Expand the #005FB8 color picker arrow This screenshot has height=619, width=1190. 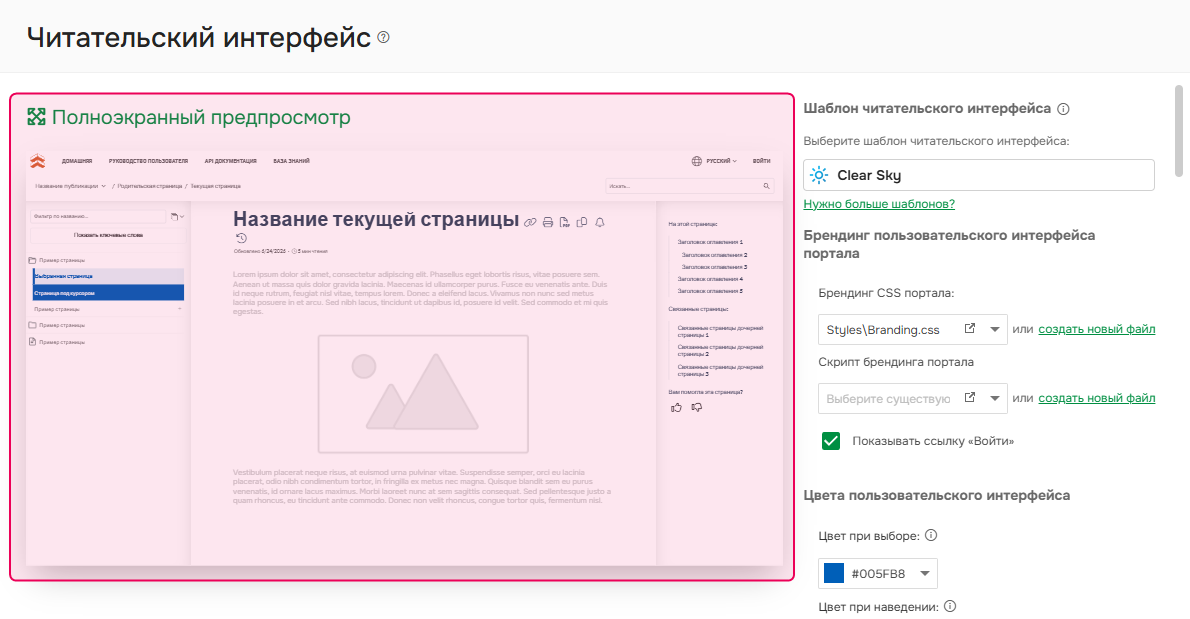[924, 573]
